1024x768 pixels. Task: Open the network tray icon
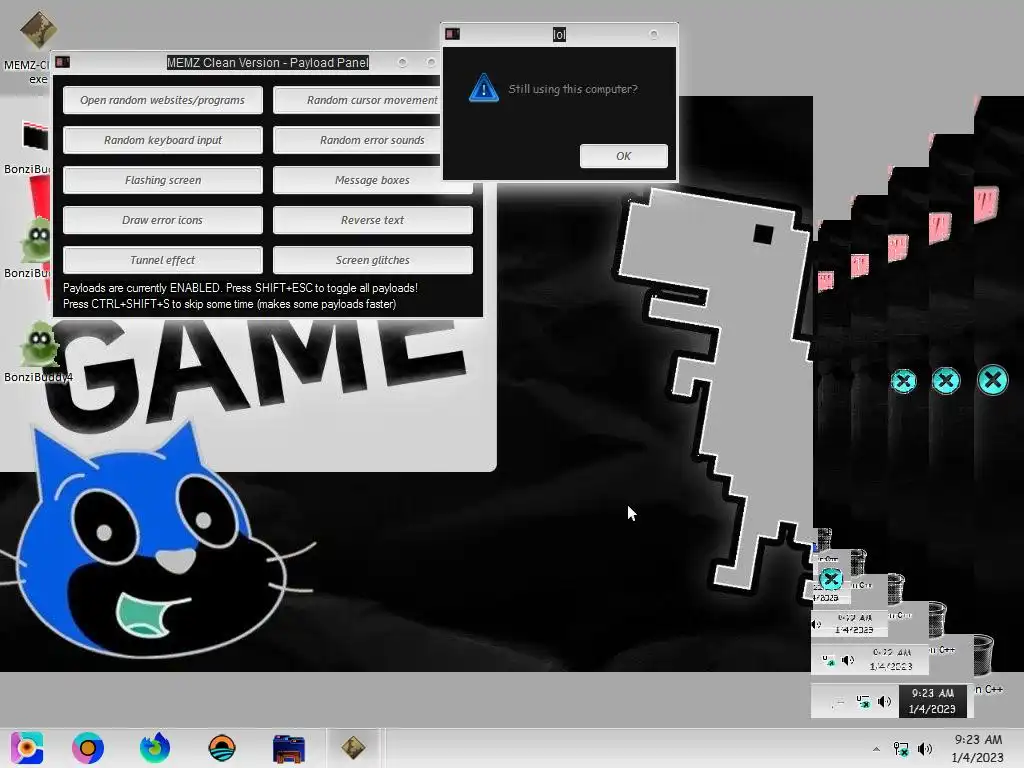tap(901, 749)
